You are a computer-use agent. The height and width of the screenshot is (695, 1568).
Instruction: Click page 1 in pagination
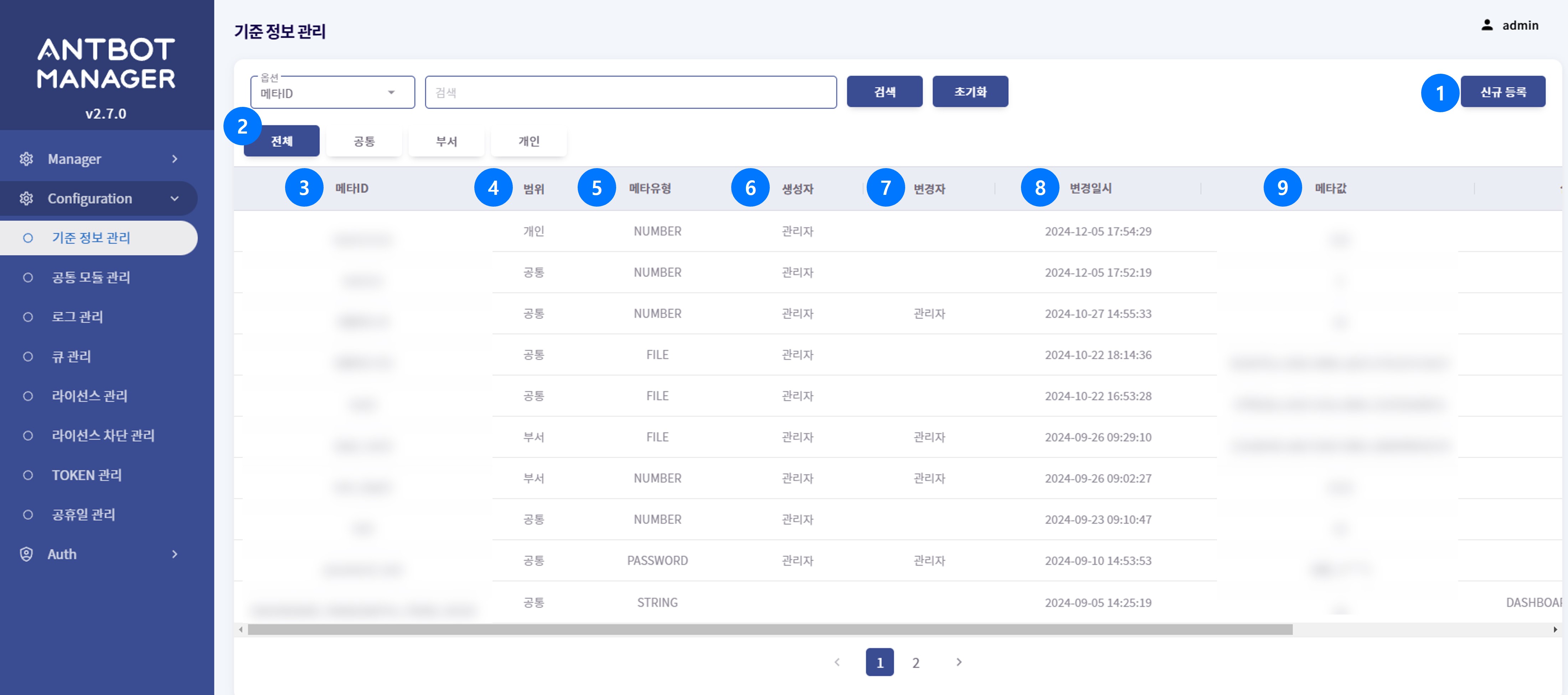point(880,663)
